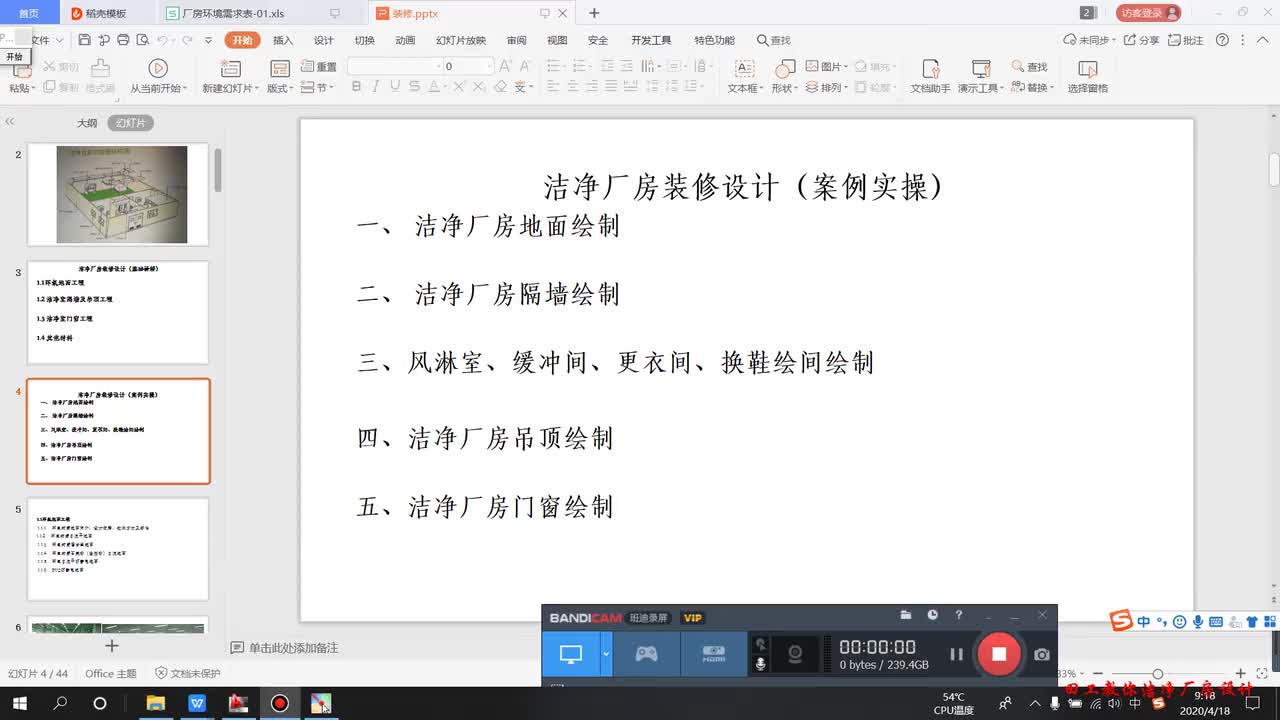The height and width of the screenshot is (720, 1280).
Task: Toggle Bandicam microphone recording
Action: tap(760, 664)
